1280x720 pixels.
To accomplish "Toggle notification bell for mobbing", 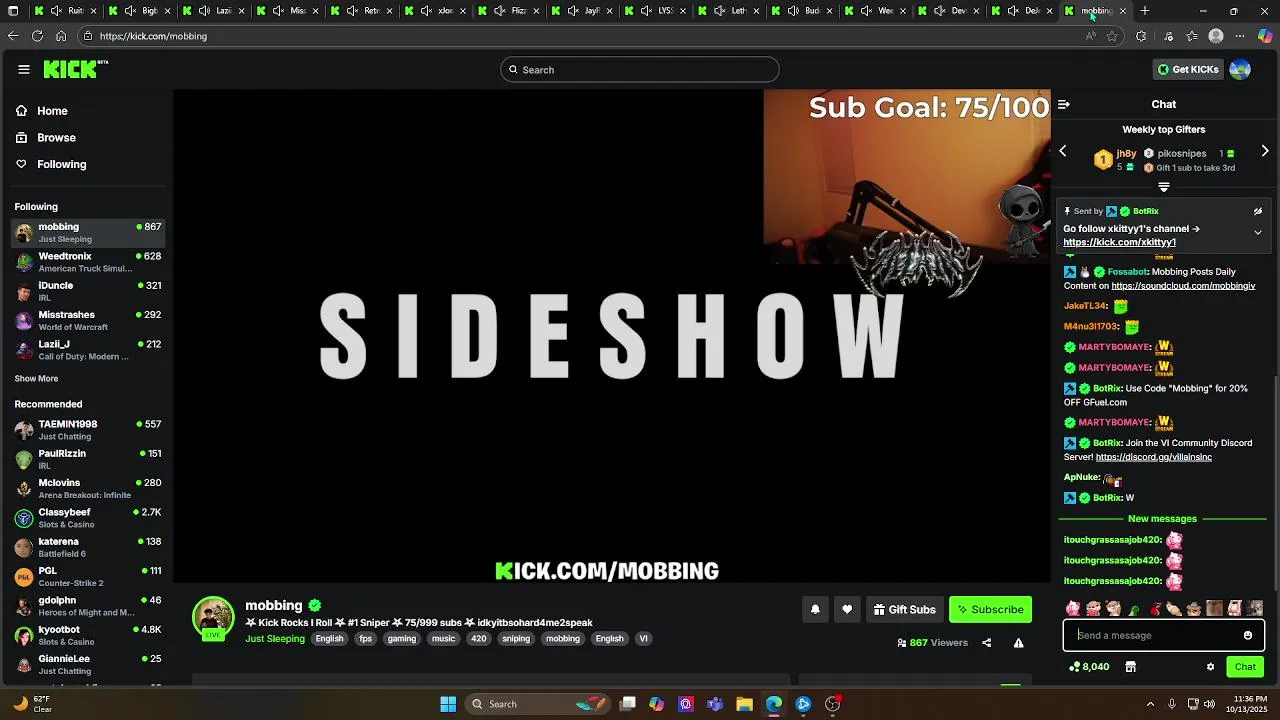I will 815,609.
